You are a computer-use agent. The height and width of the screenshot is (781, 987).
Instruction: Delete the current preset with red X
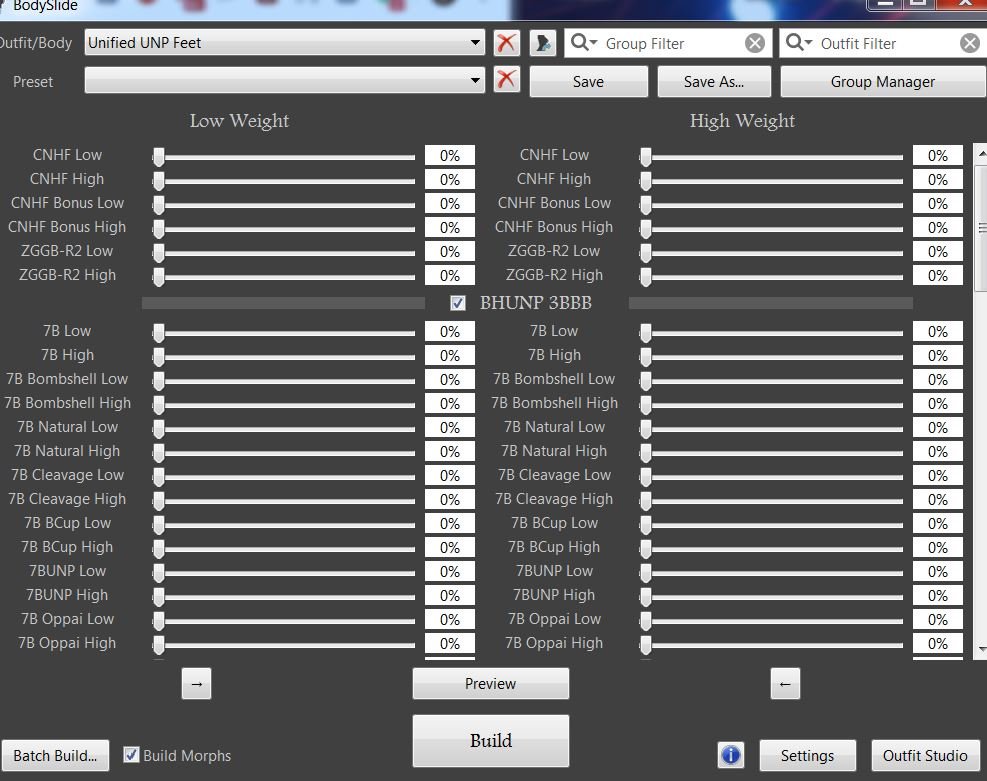[x=507, y=81]
